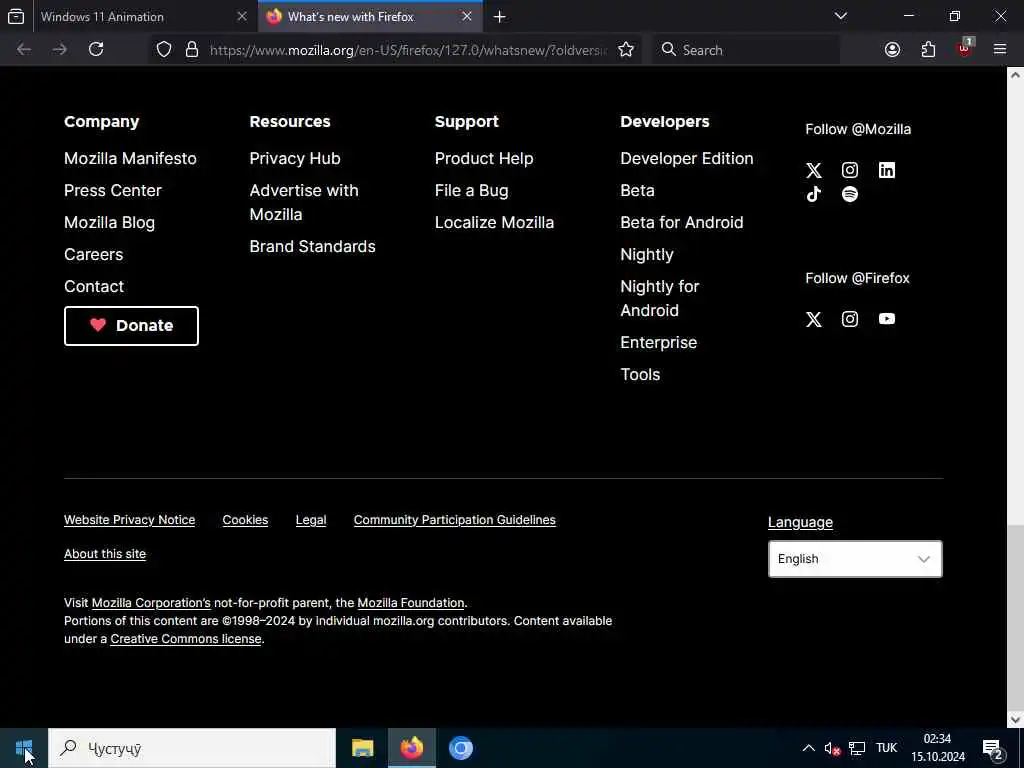
Task: Open the About this site link
Action: coord(105,554)
